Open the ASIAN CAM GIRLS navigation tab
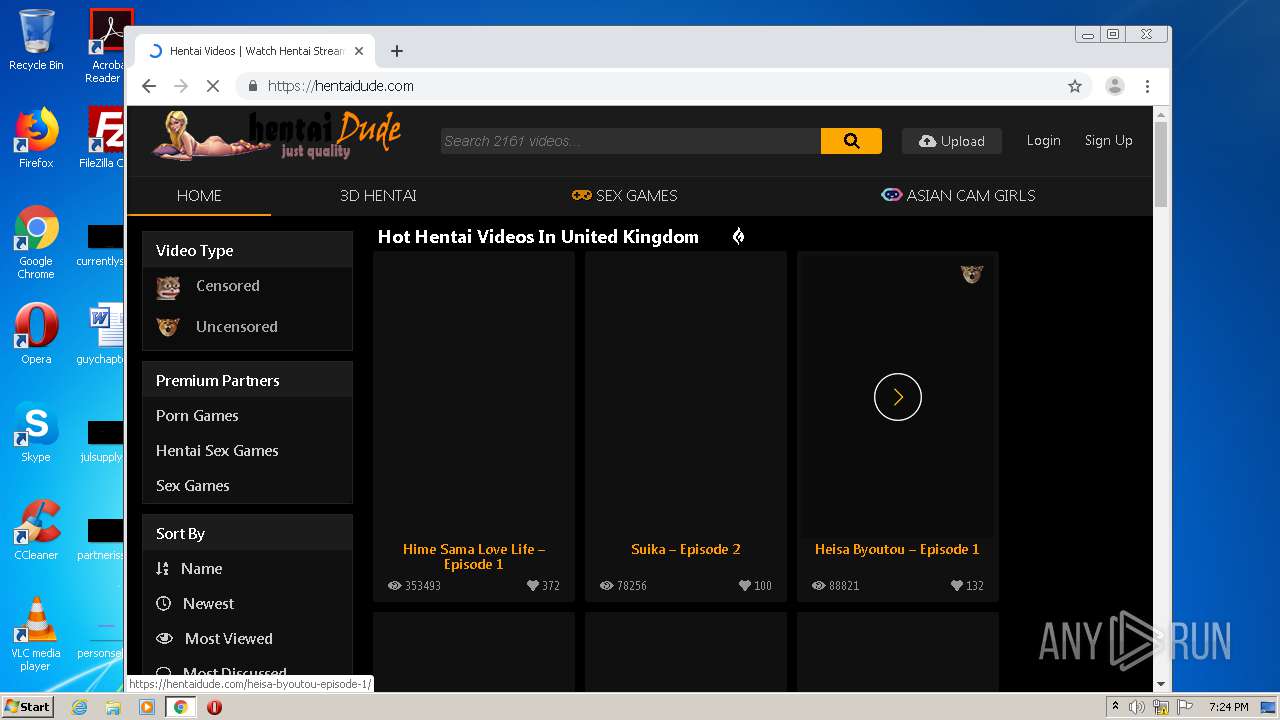This screenshot has height=720, width=1280. [958, 196]
